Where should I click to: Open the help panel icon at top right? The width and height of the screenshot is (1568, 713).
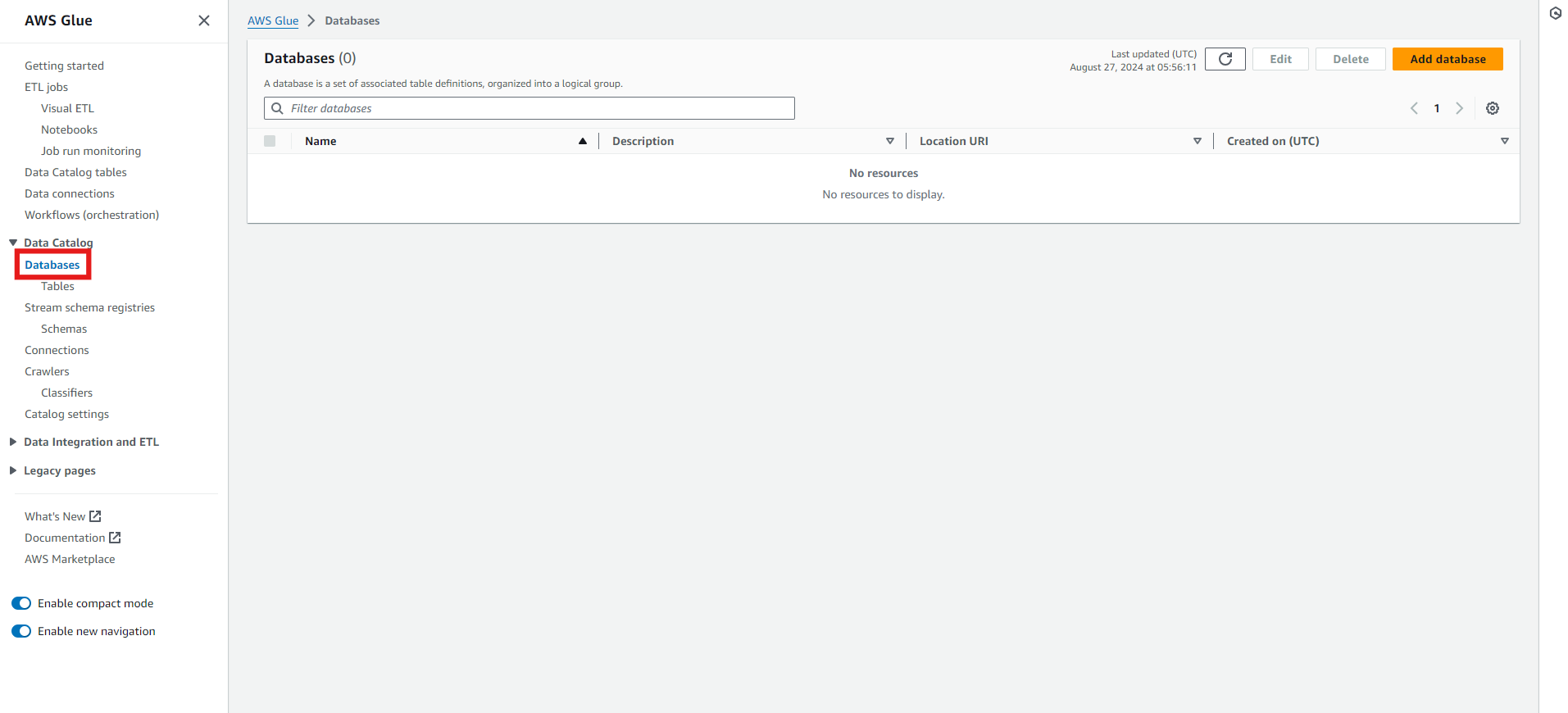coord(1555,13)
